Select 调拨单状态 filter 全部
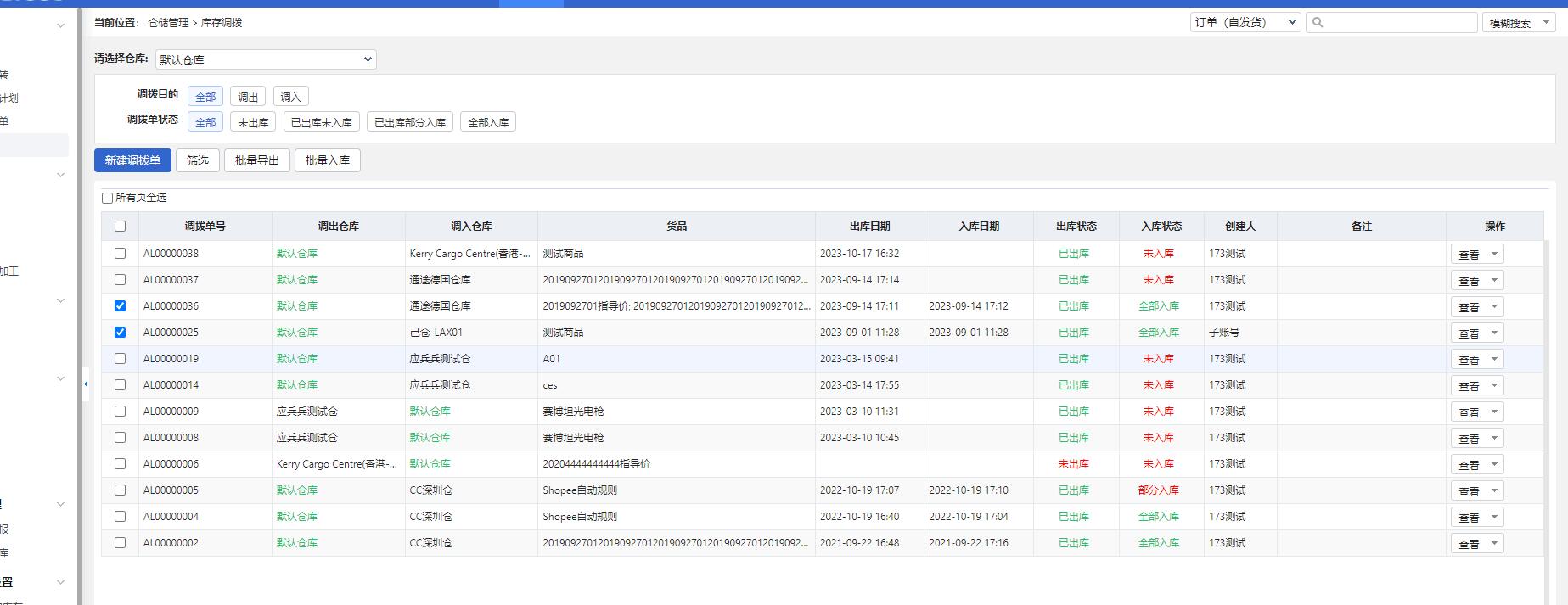 pyautogui.click(x=205, y=122)
